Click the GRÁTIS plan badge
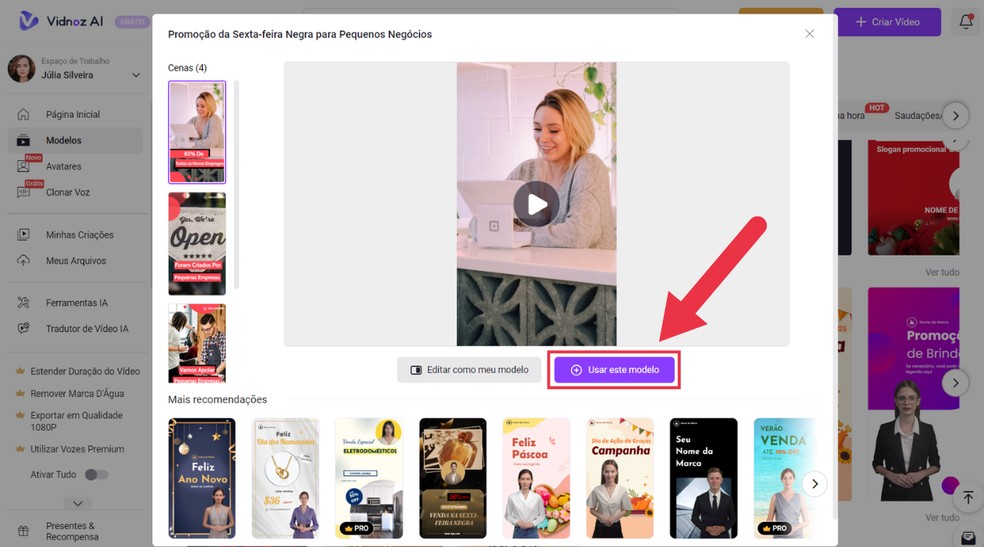This screenshot has width=984, height=547. click(132, 21)
